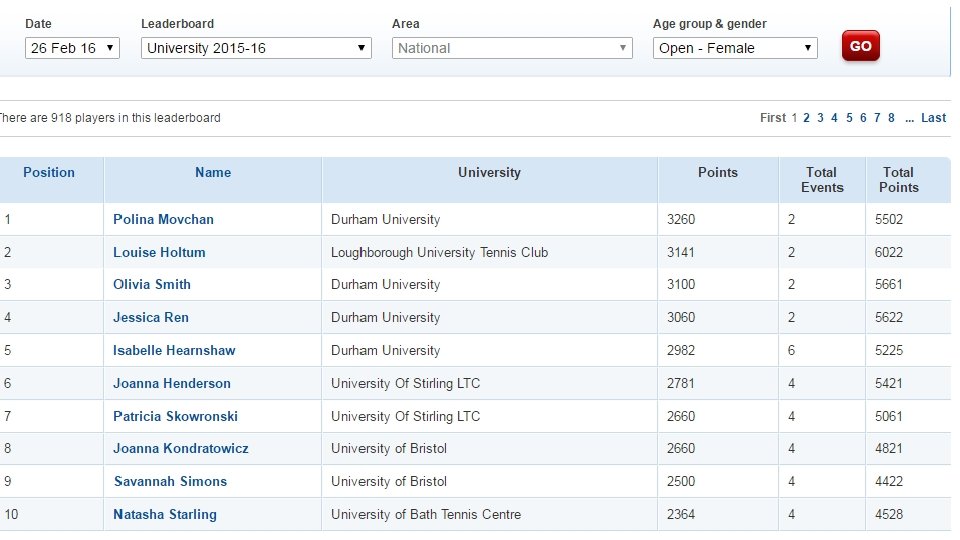The height and width of the screenshot is (540, 960).
Task: Open Louise Holtum's player profile
Action: click(x=159, y=252)
